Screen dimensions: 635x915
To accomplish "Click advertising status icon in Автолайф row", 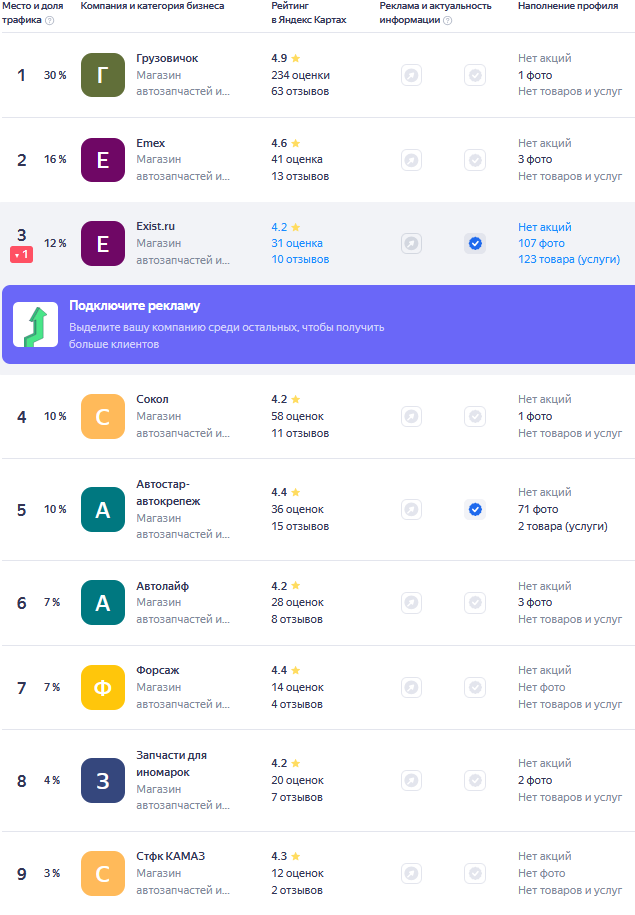I will tap(411, 603).
